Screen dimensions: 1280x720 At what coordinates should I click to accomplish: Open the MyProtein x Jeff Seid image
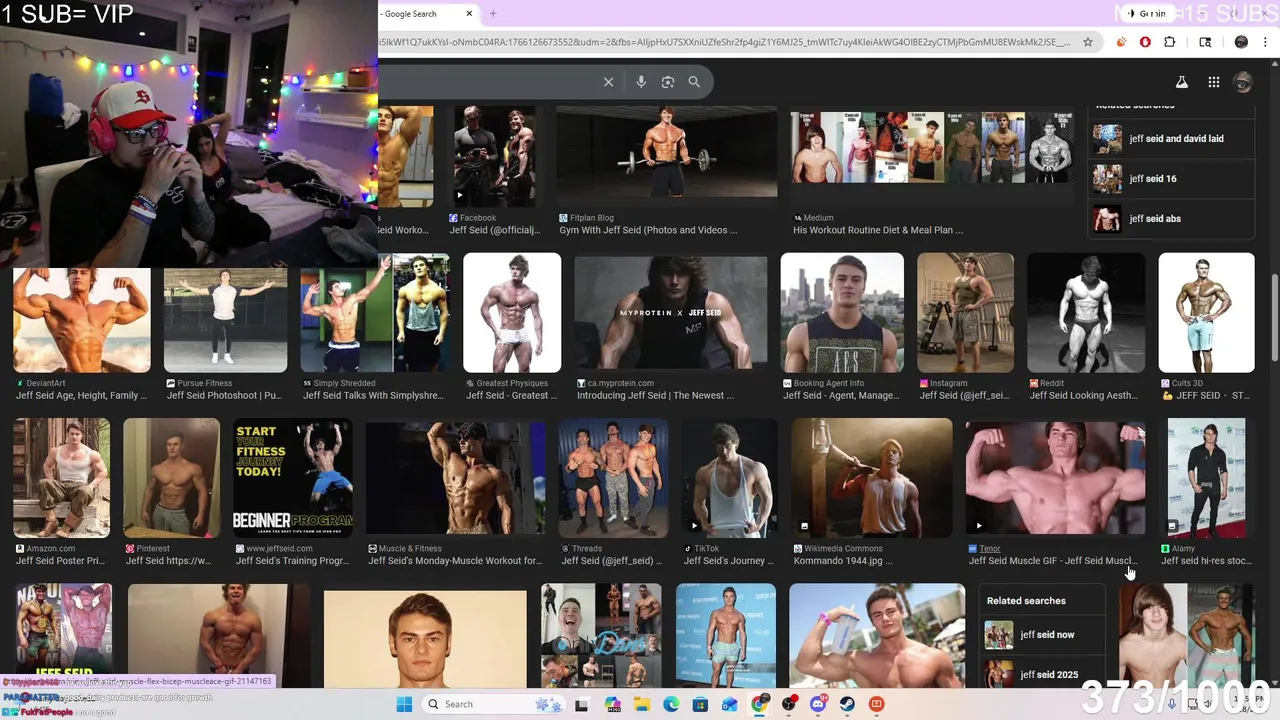[x=671, y=313]
